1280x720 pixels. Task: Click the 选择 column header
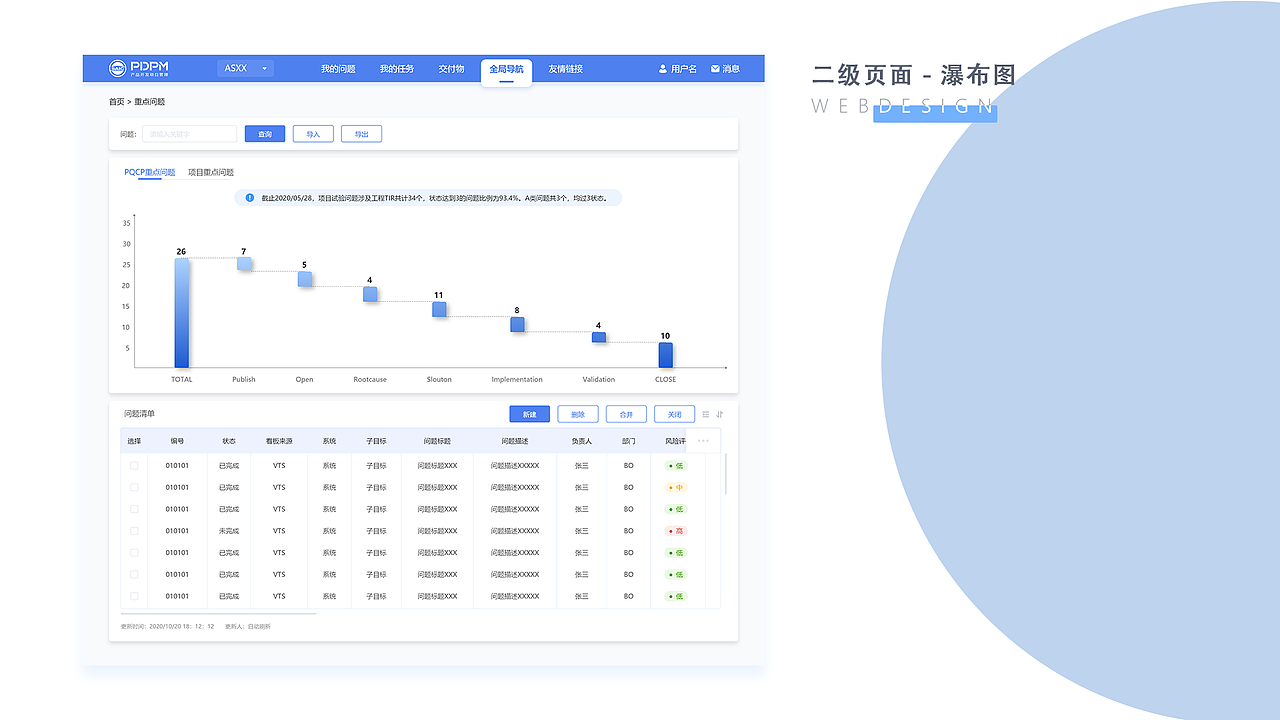click(134, 441)
